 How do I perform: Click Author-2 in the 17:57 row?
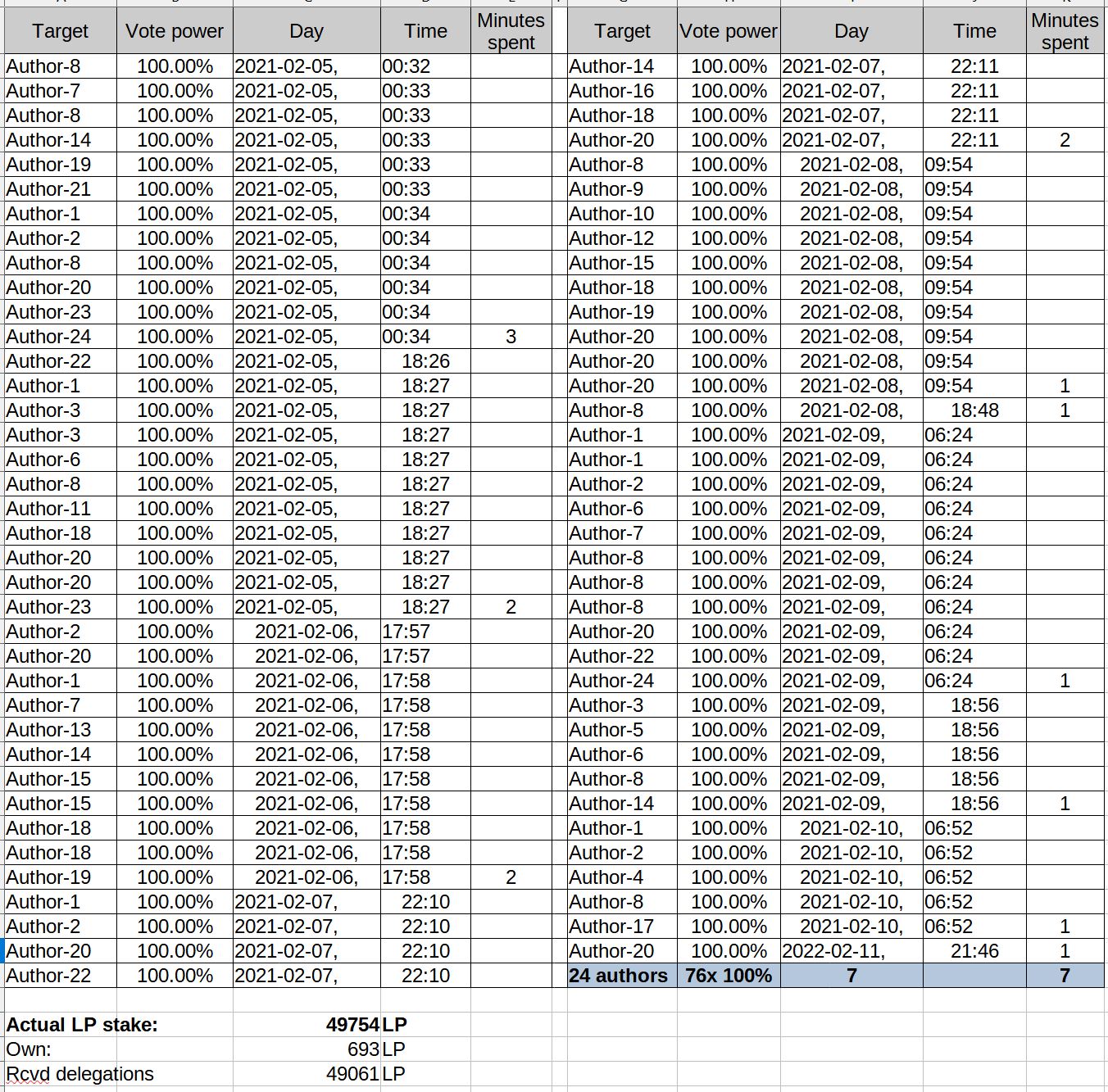pos(61,632)
